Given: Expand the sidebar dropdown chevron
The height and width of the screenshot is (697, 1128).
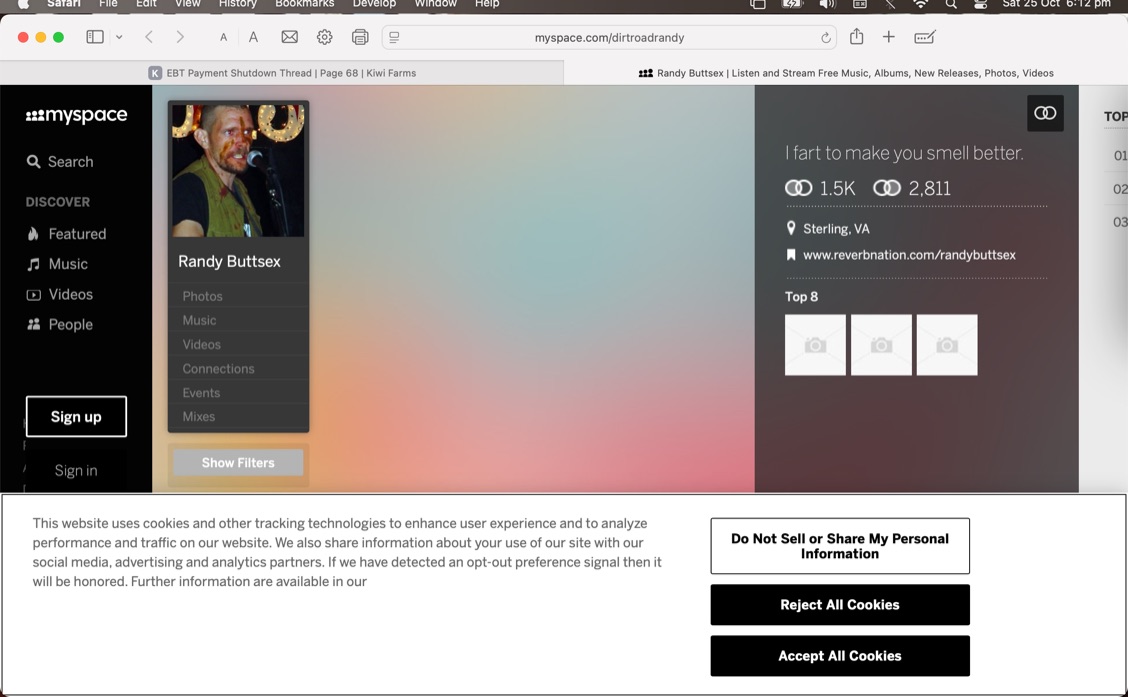Looking at the screenshot, I should pyautogui.click(x=119, y=37).
